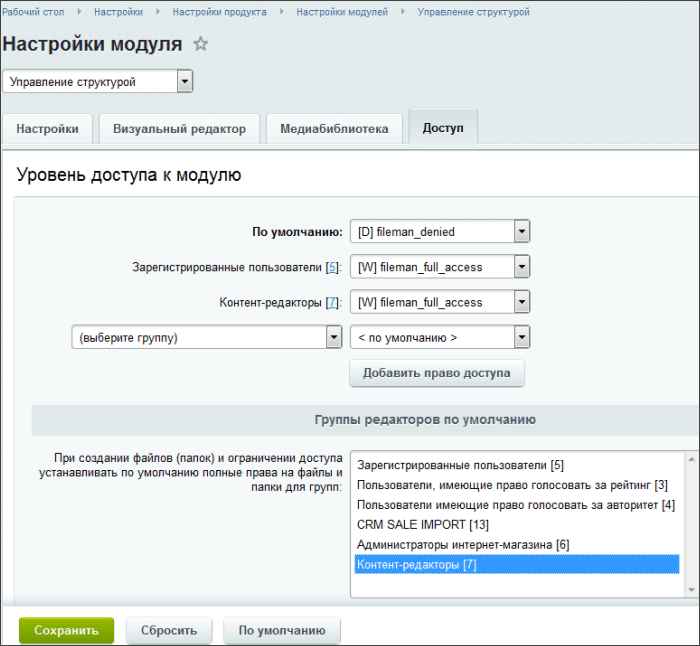Image resolution: width=700 pixels, height=646 pixels.
Task: Open the '< по умолчанию >' rights dropdown
Action: pos(439,338)
